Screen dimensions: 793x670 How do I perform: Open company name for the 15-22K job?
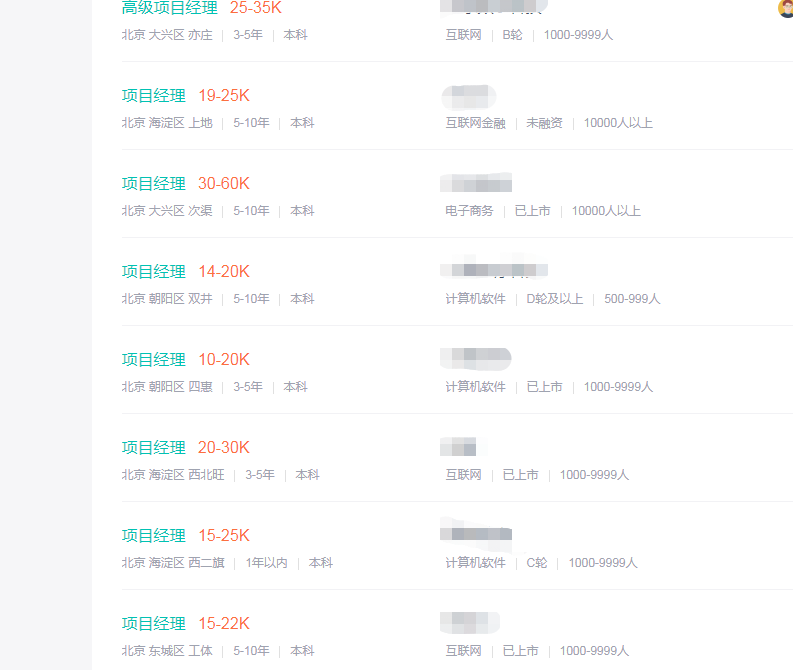coord(469,622)
